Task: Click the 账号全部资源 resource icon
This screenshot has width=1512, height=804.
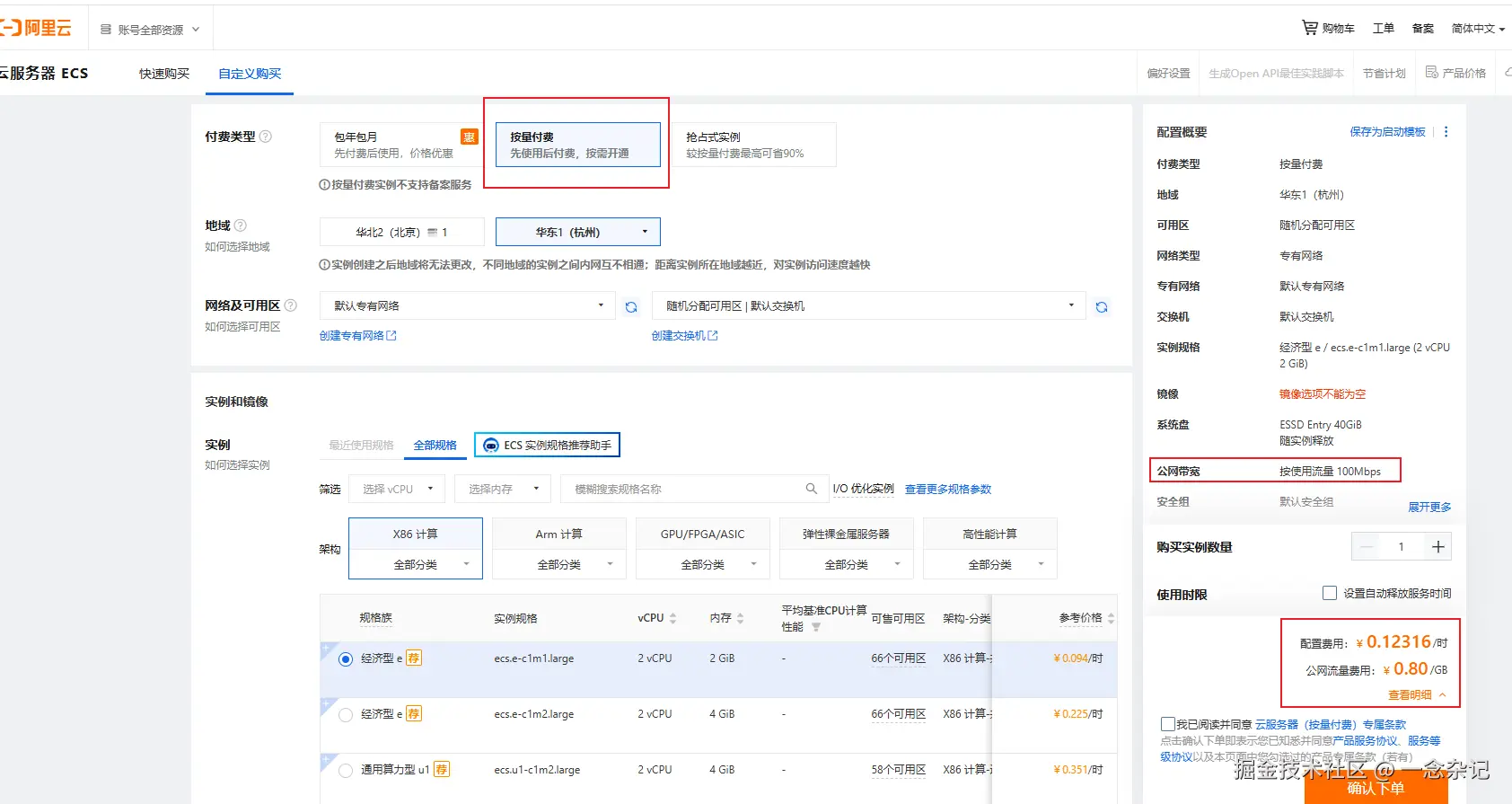Action: [106, 30]
